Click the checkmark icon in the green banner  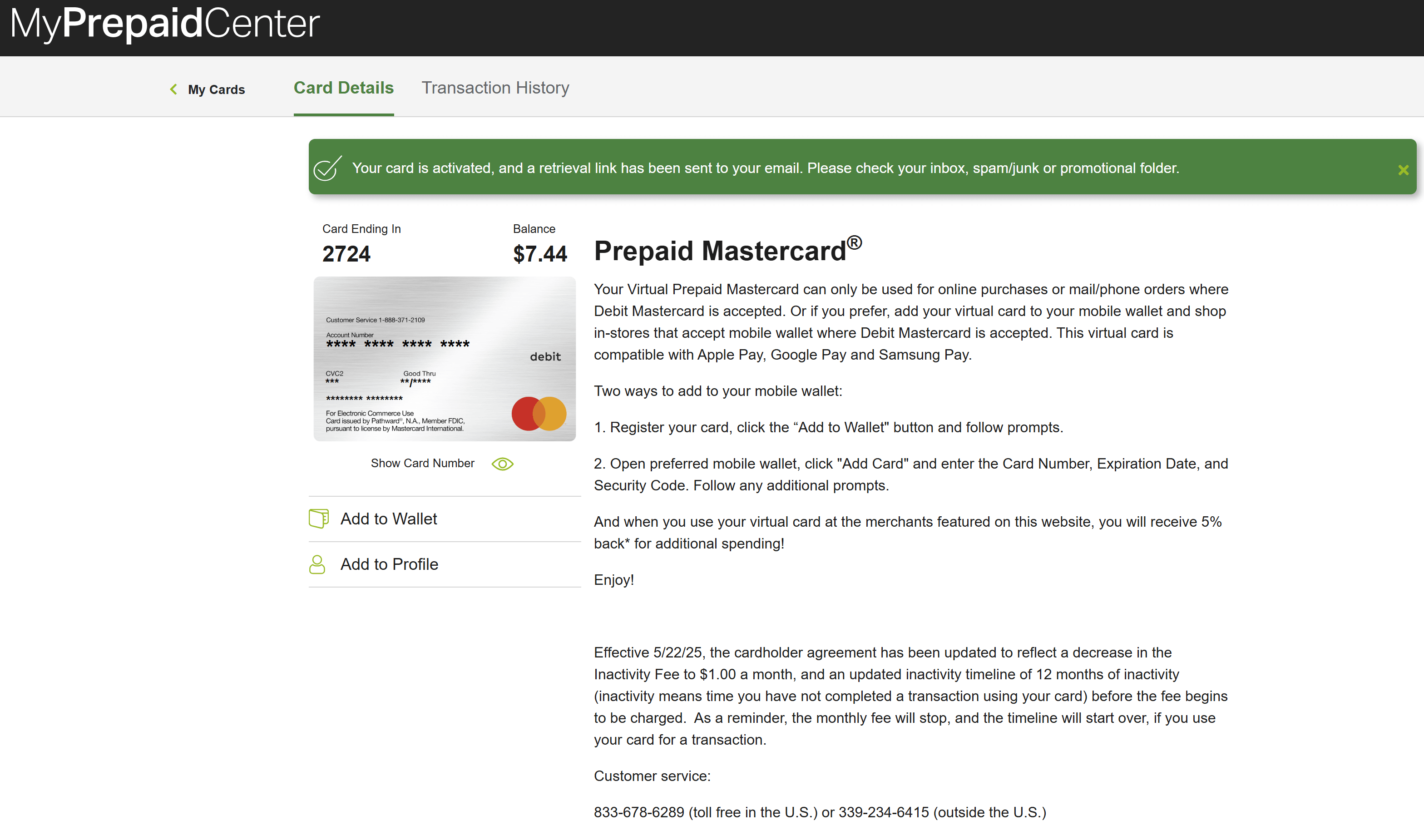coord(328,168)
